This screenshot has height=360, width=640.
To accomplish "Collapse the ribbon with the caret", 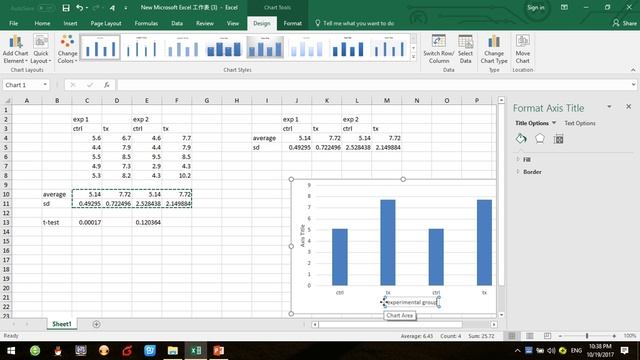I will pyautogui.click(x=633, y=70).
